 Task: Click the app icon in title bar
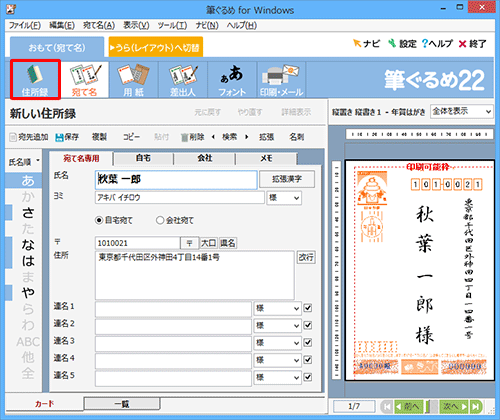[x=11, y=9]
